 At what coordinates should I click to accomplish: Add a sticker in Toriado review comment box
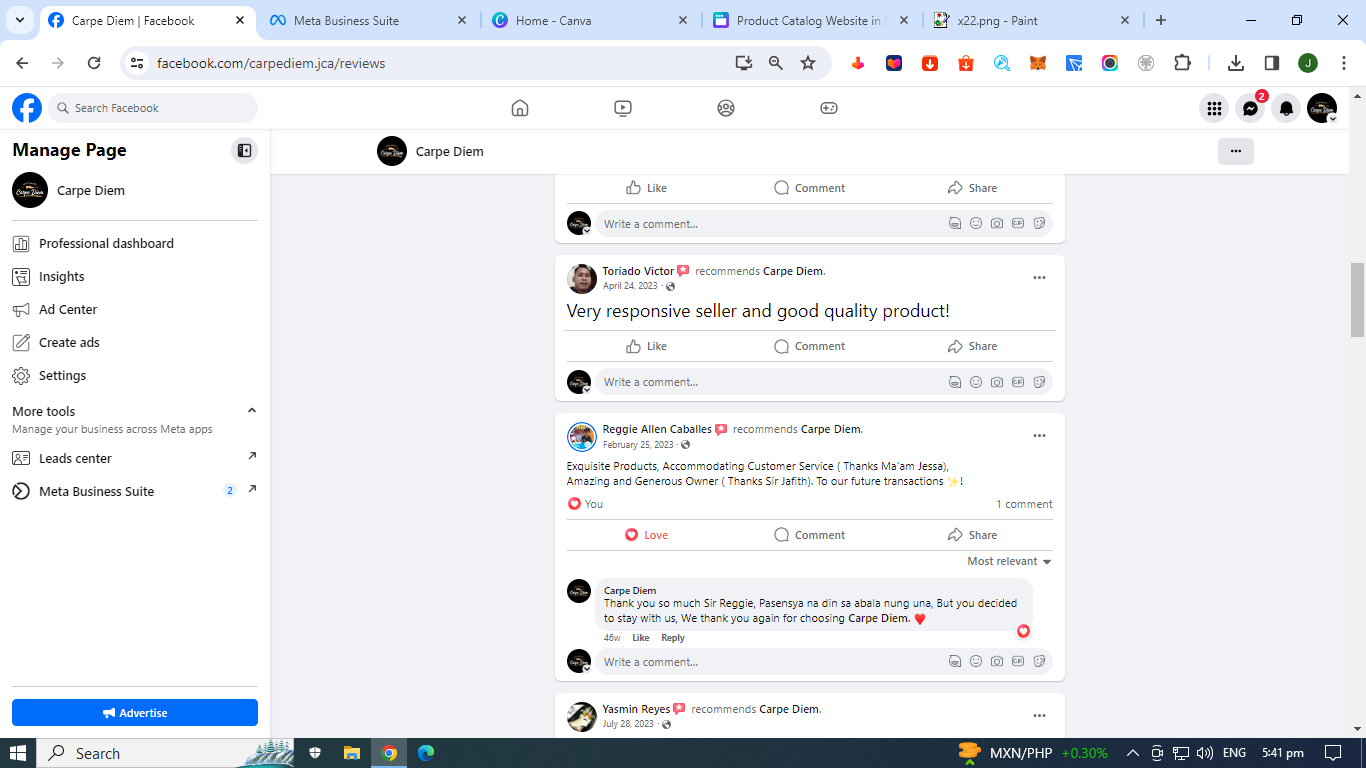pos(1039,382)
